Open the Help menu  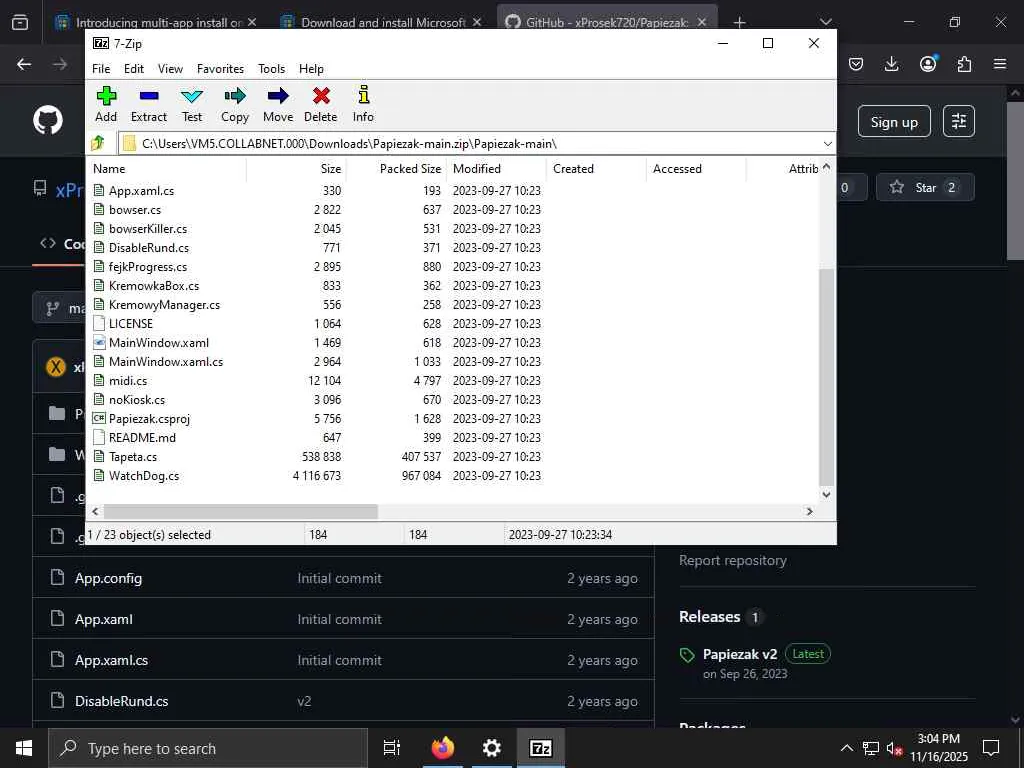312,69
